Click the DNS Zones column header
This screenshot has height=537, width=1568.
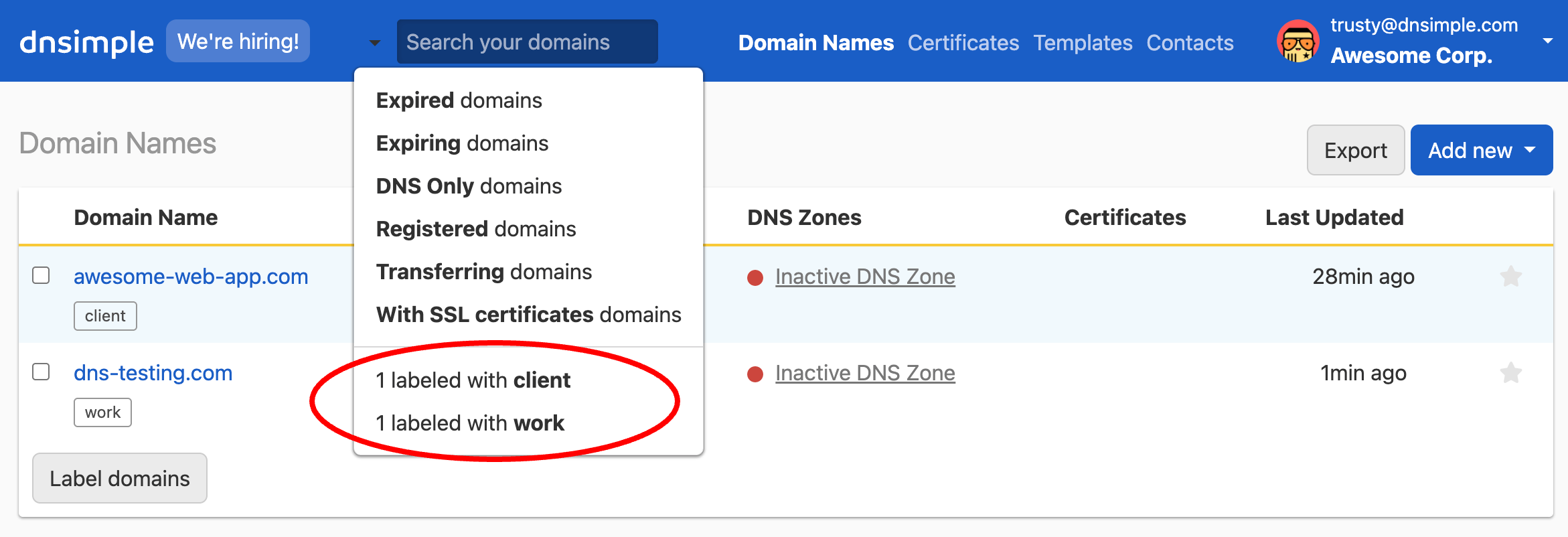coord(804,218)
